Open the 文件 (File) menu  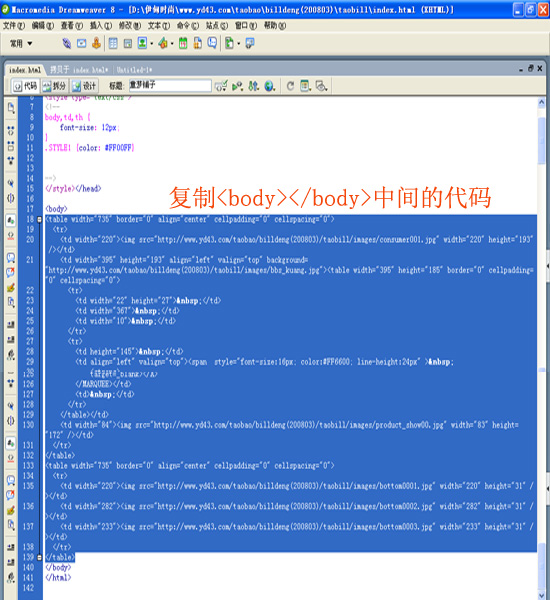tap(14, 26)
